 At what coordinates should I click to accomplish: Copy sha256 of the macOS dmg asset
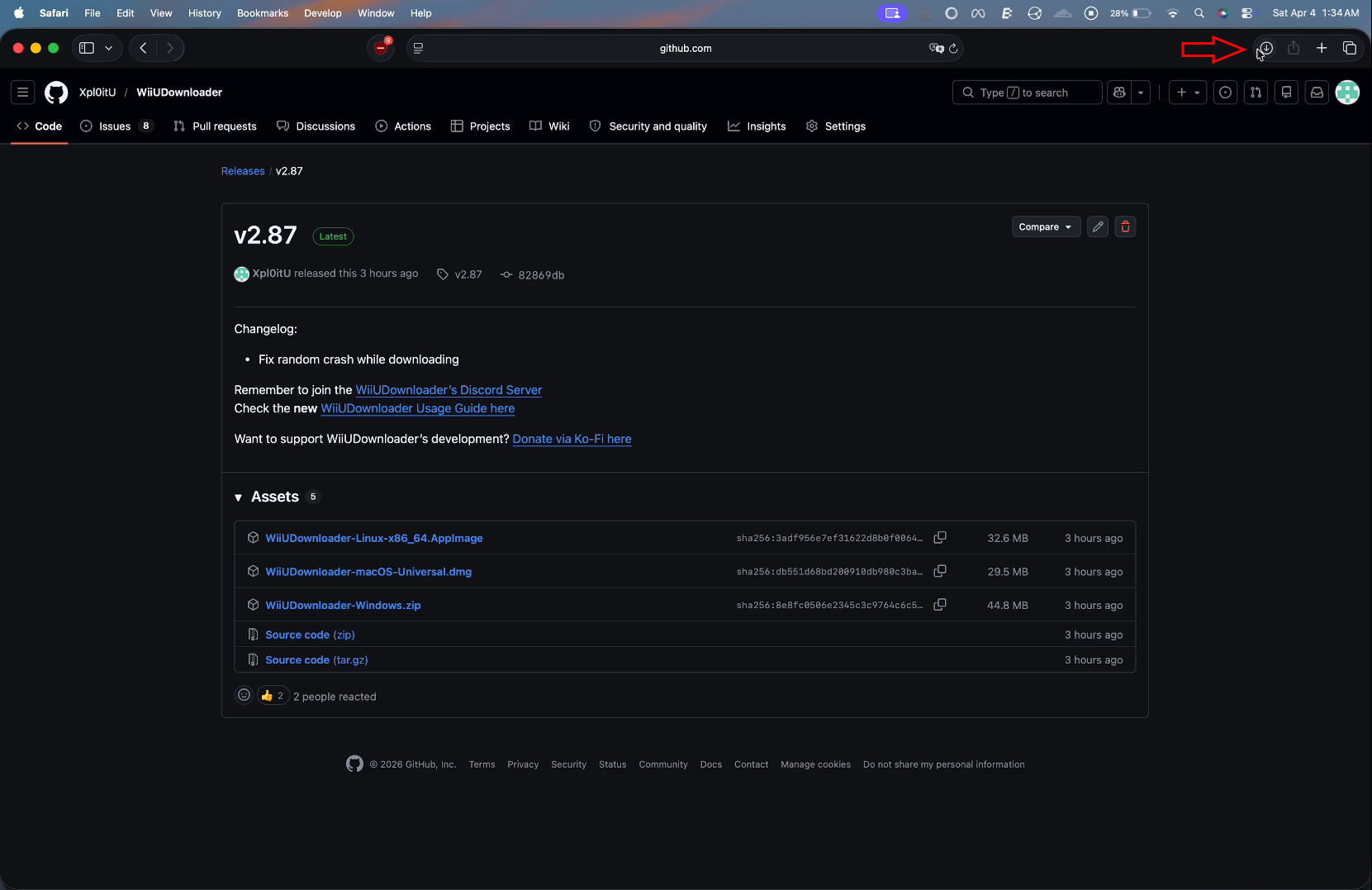point(939,571)
